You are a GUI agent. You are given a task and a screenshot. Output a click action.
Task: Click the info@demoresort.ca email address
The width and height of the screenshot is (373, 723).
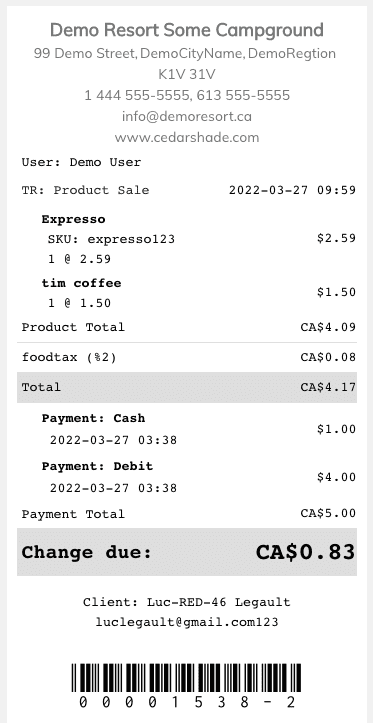pos(187,117)
